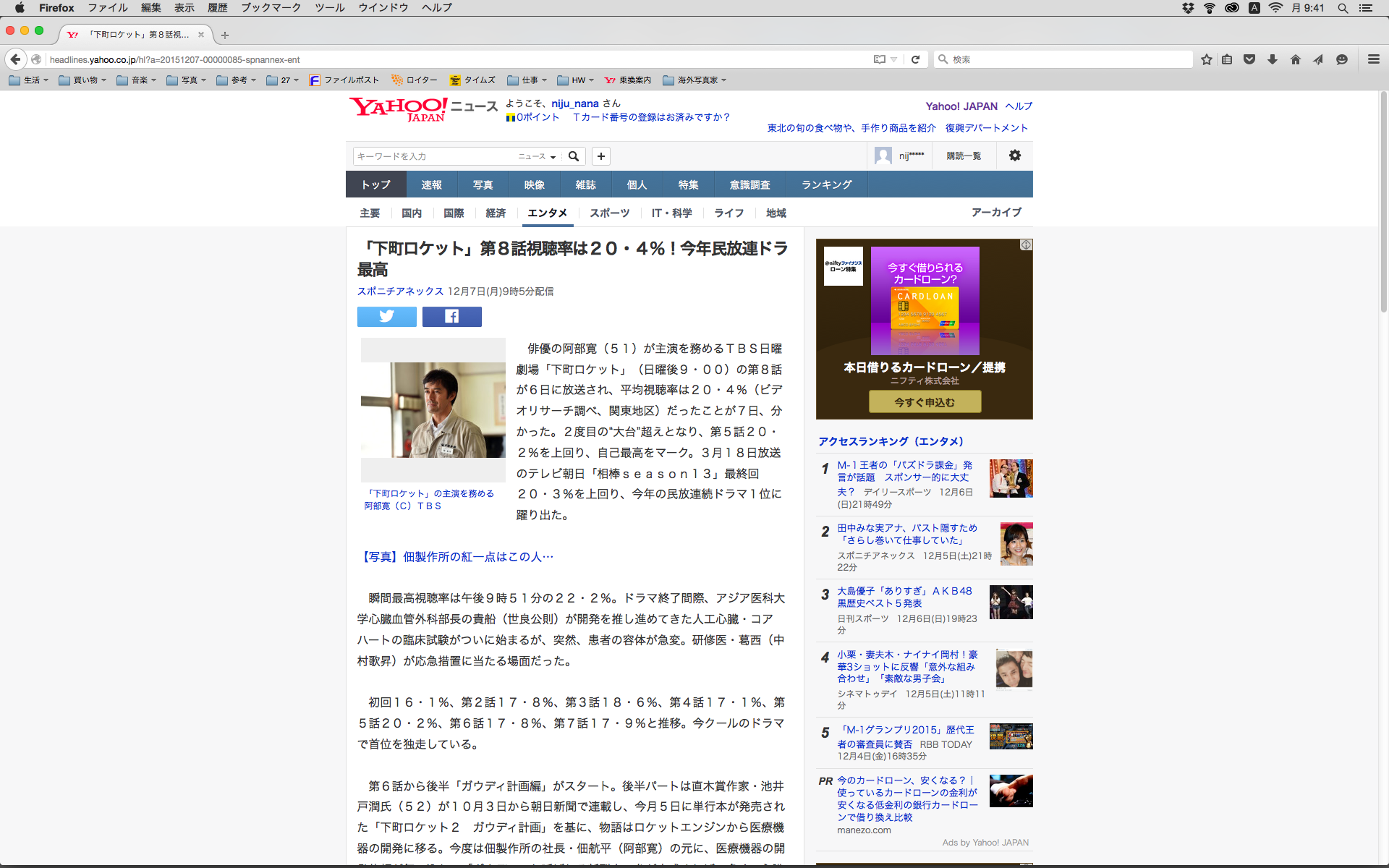The height and width of the screenshot is (868, 1389).
Task: Expand the ニュース search category dropdown
Action: [x=537, y=156]
